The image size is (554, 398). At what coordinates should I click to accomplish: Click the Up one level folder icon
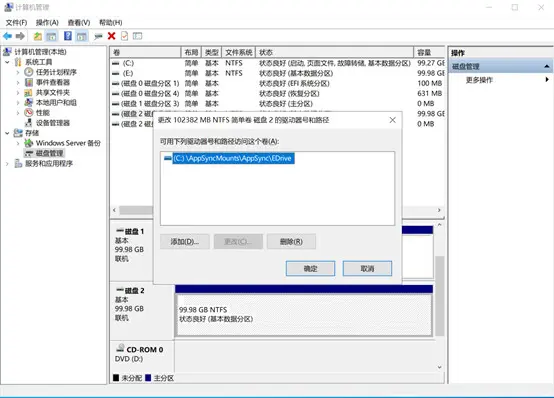(37, 36)
